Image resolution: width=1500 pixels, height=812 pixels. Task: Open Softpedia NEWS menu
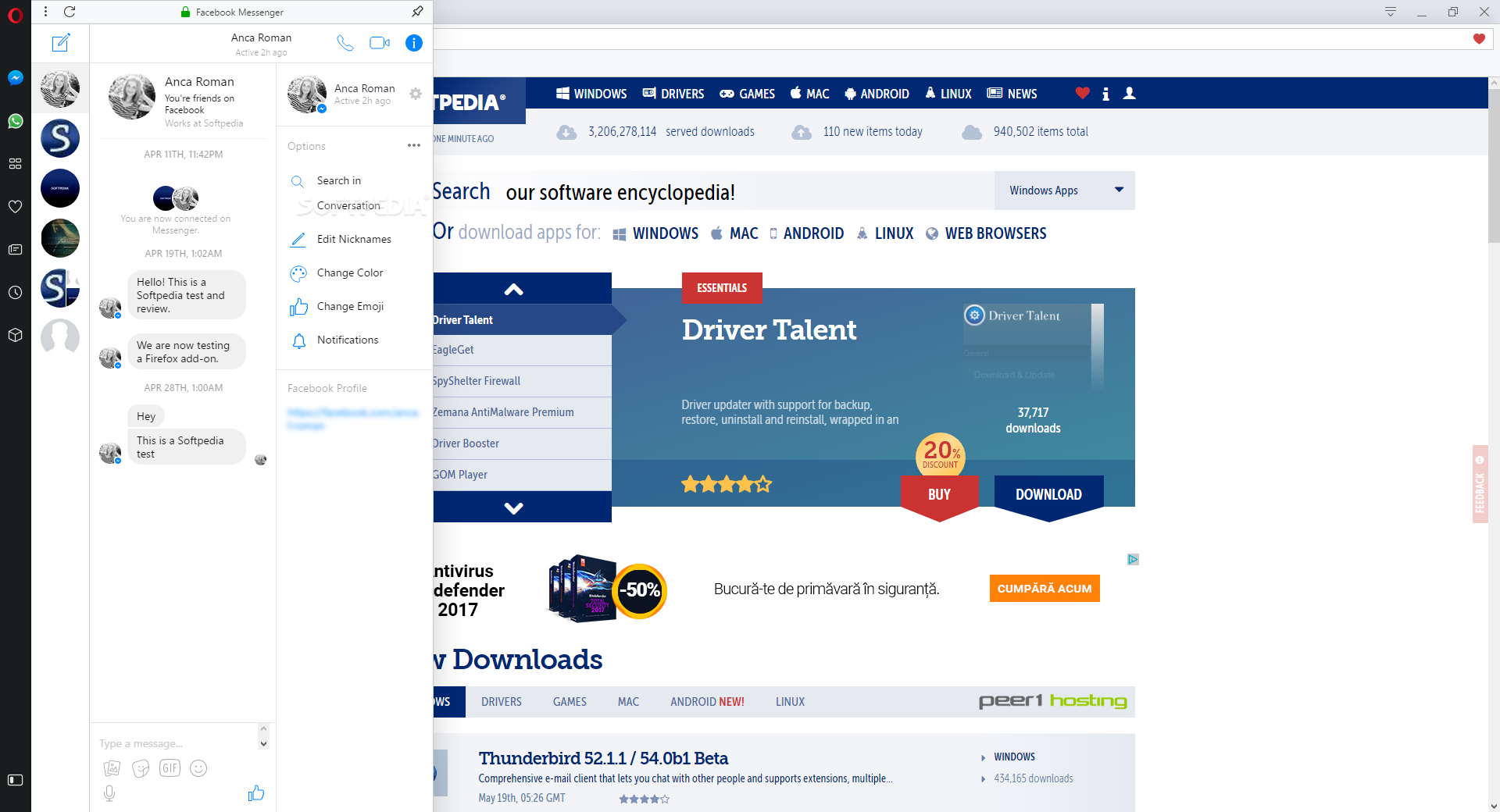click(x=1012, y=94)
